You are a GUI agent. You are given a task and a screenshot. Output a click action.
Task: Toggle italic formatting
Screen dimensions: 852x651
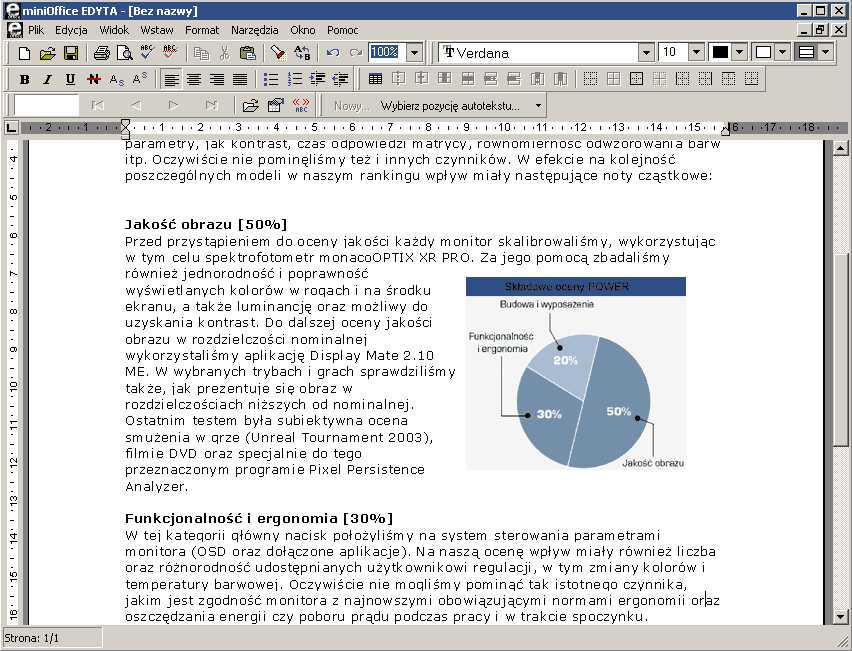[47, 79]
